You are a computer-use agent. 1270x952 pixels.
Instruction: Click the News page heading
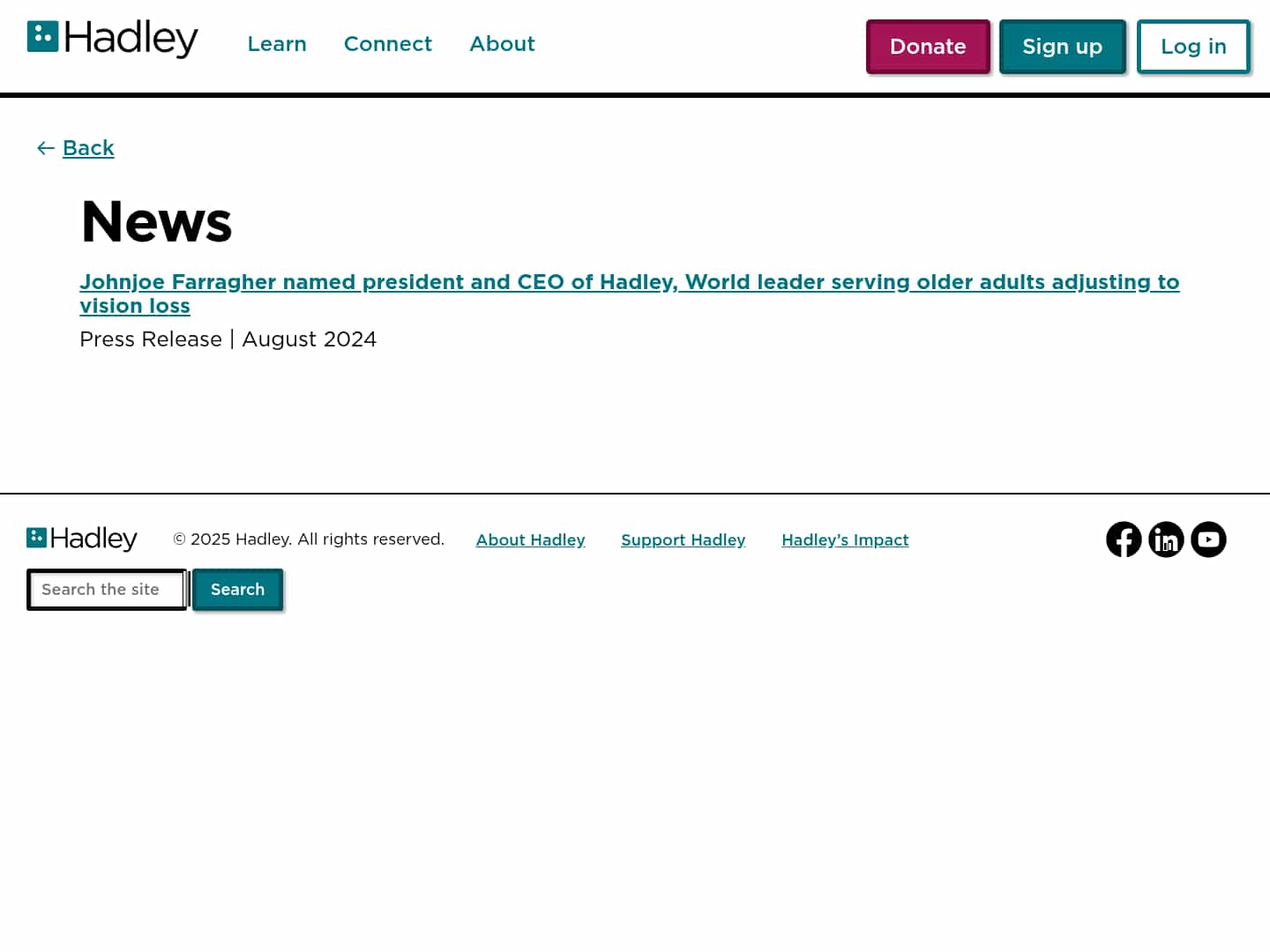156,222
